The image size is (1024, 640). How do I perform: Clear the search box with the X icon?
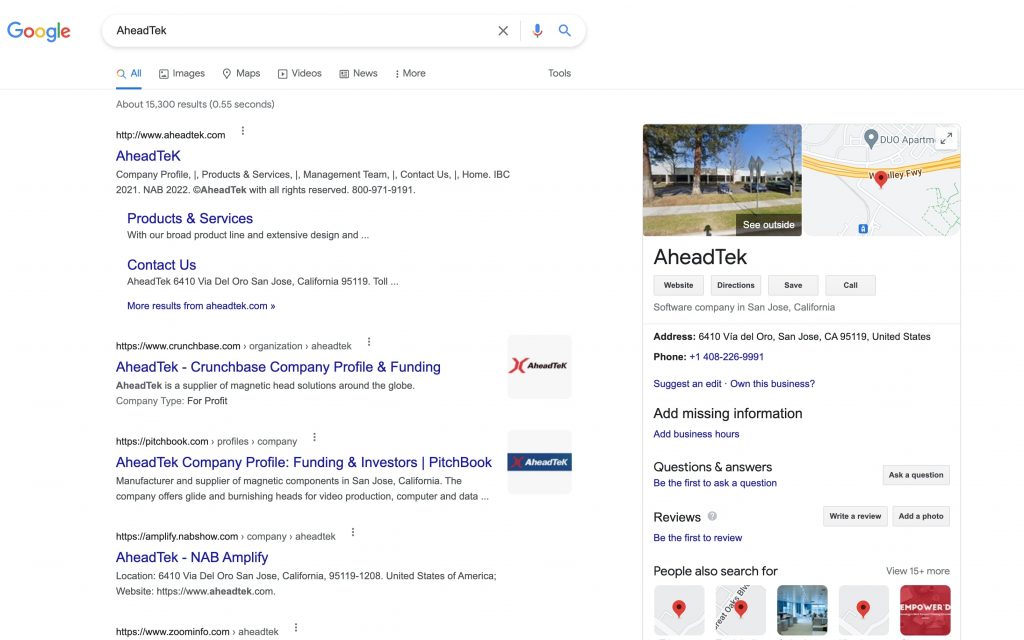(x=503, y=31)
